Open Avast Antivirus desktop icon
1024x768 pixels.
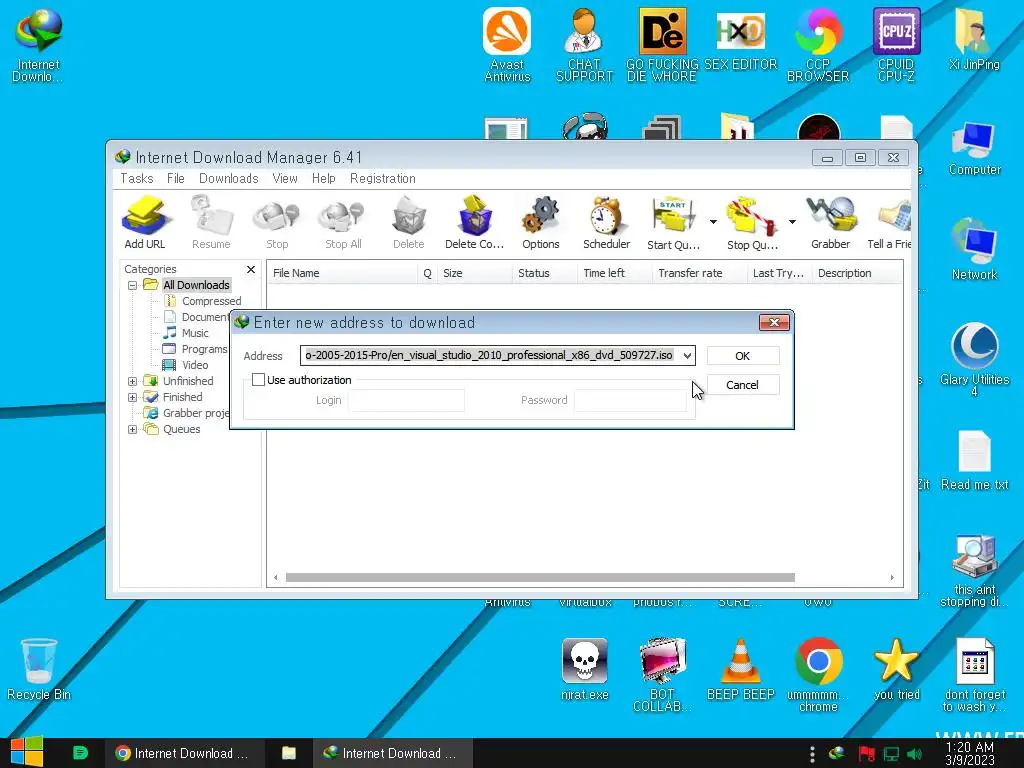coord(507,44)
